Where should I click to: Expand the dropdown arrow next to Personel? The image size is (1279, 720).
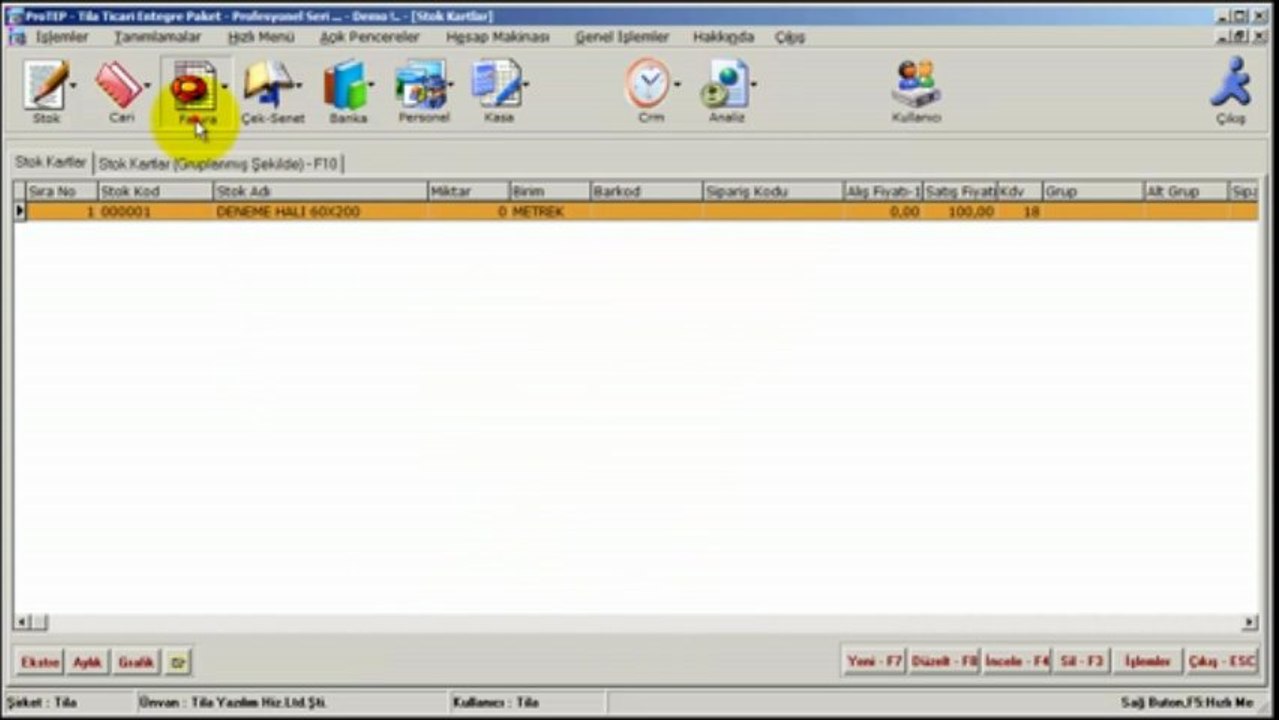click(x=450, y=85)
